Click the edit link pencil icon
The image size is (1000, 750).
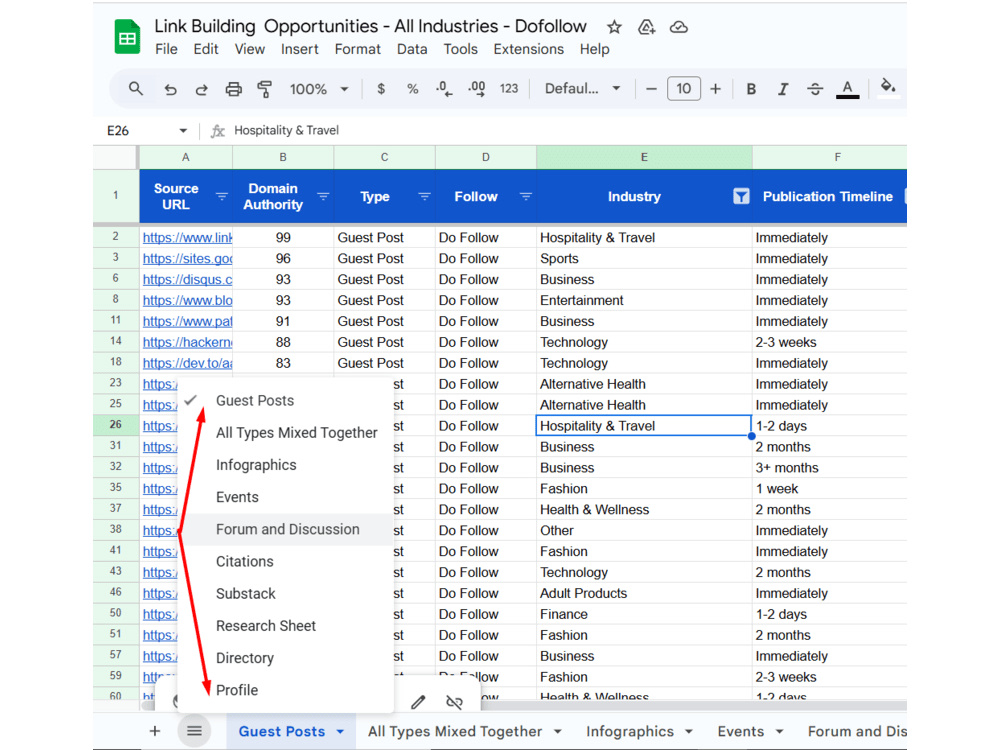click(x=418, y=702)
